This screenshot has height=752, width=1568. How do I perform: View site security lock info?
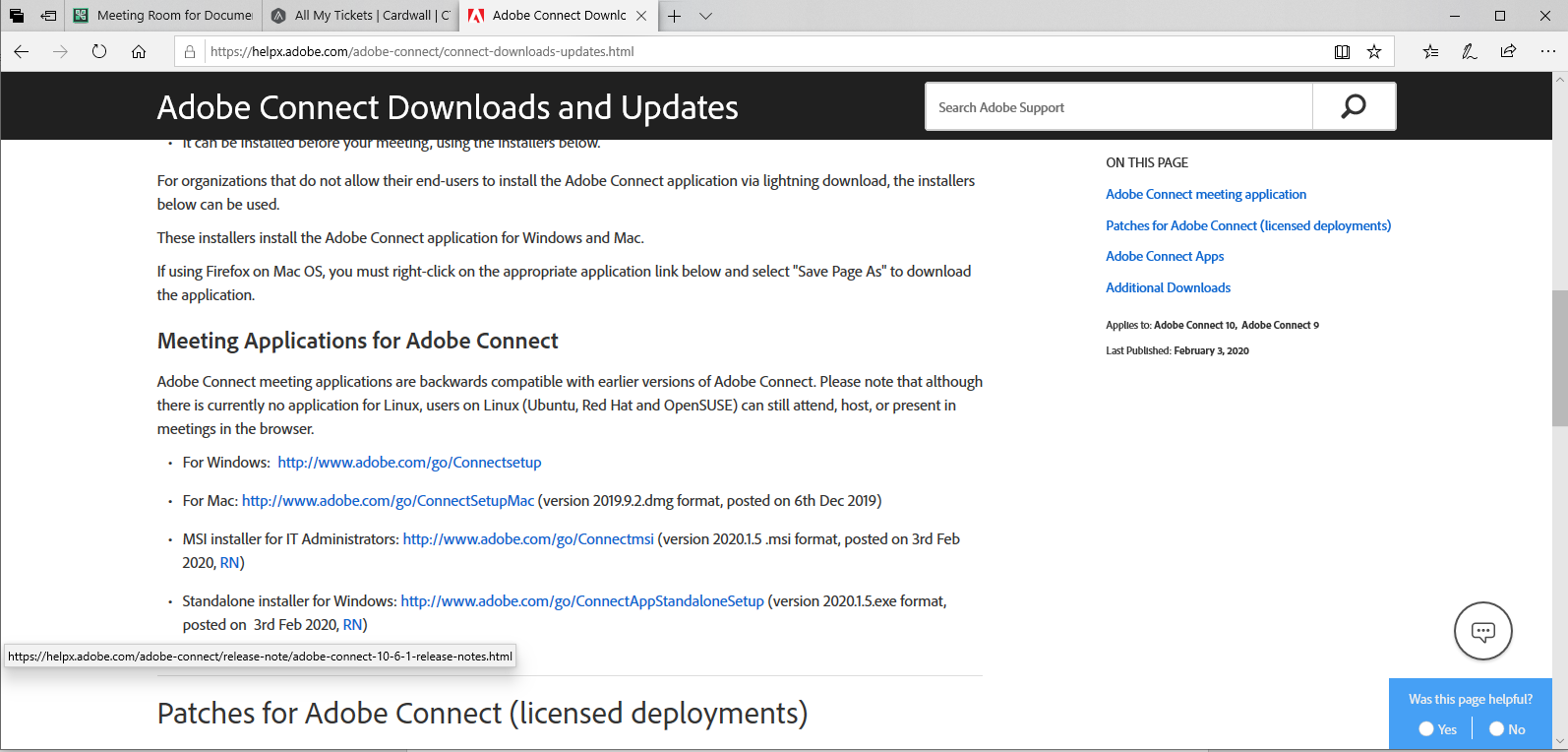click(190, 51)
